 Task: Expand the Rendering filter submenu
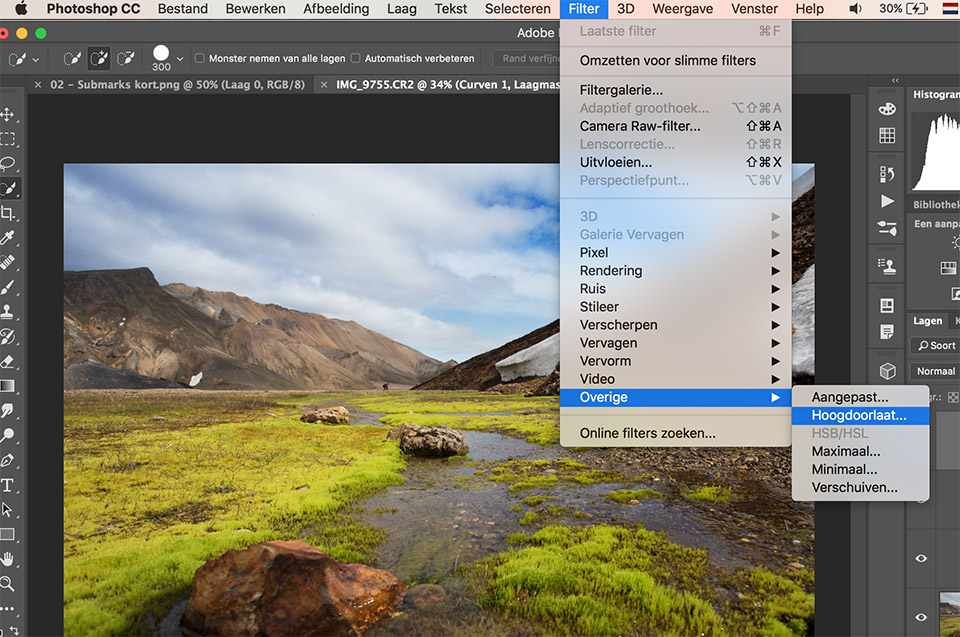(675, 271)
